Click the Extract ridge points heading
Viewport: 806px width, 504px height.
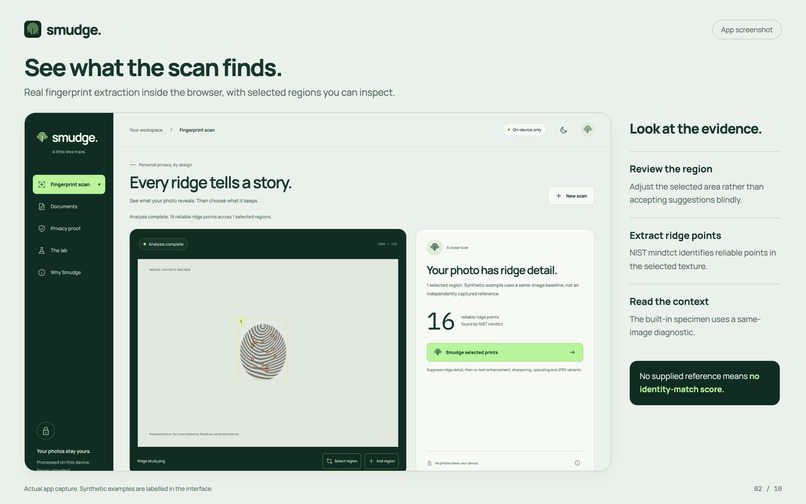pyautogui.click(x=675, y=236)
